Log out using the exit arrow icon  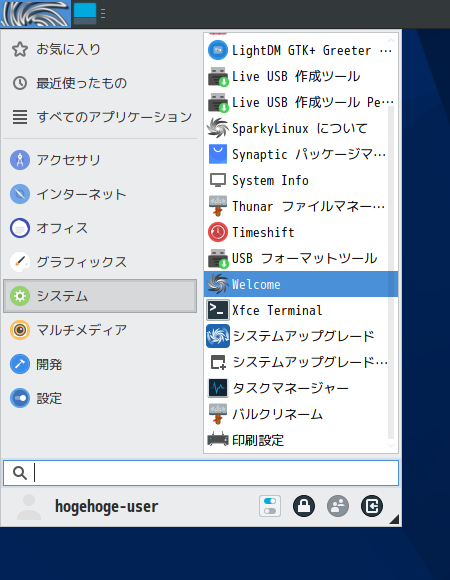372,506
